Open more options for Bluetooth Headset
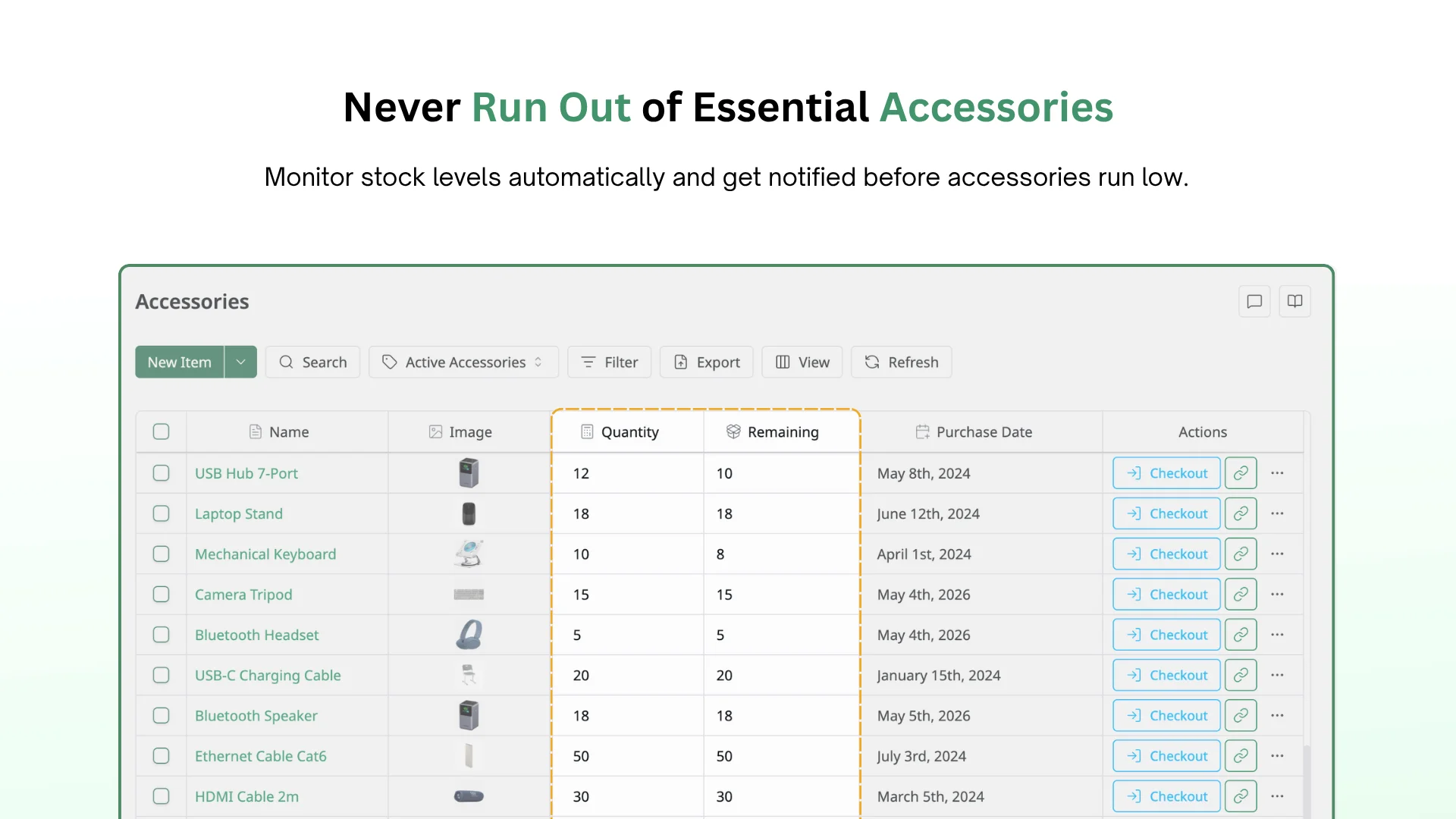Viewport: 1456px width, 819px height. pyautogui.click(x=1277, y=635)
